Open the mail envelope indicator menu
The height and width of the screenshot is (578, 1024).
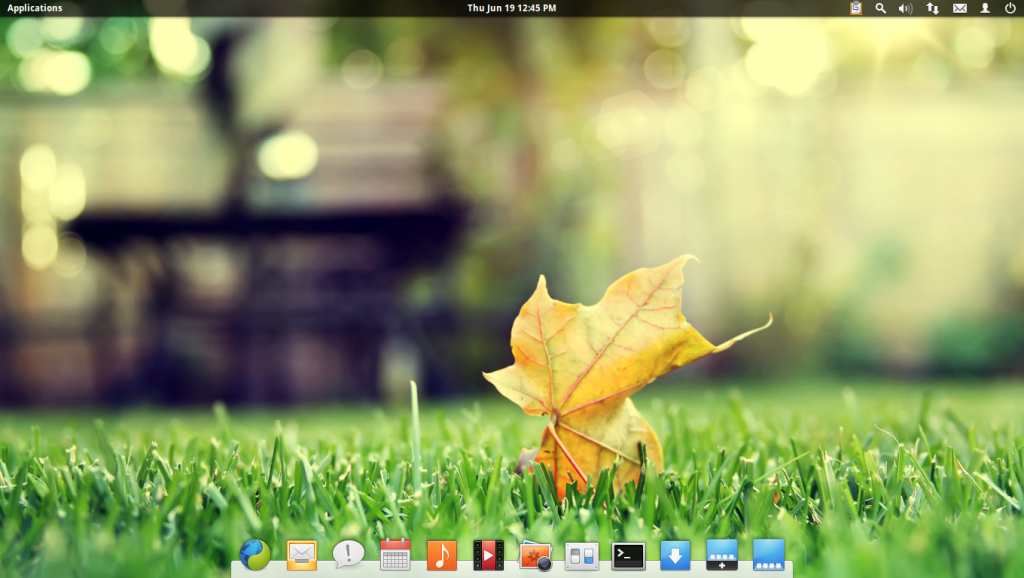[x=960, y=8]
